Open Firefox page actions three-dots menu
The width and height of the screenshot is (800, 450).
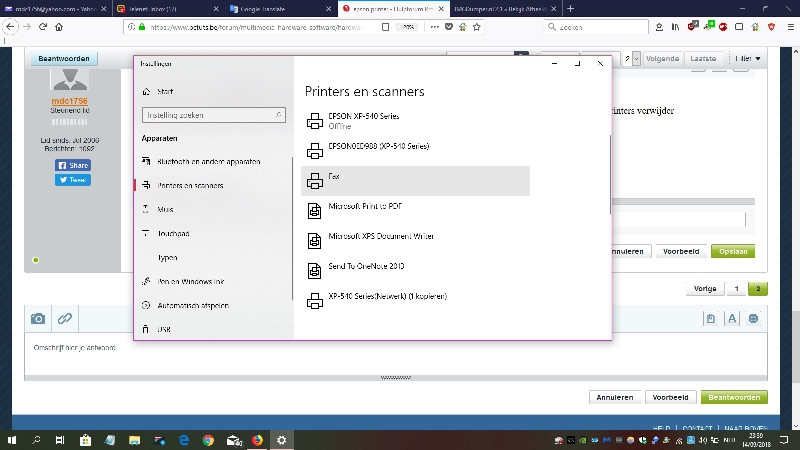click(x=434, y=27)
